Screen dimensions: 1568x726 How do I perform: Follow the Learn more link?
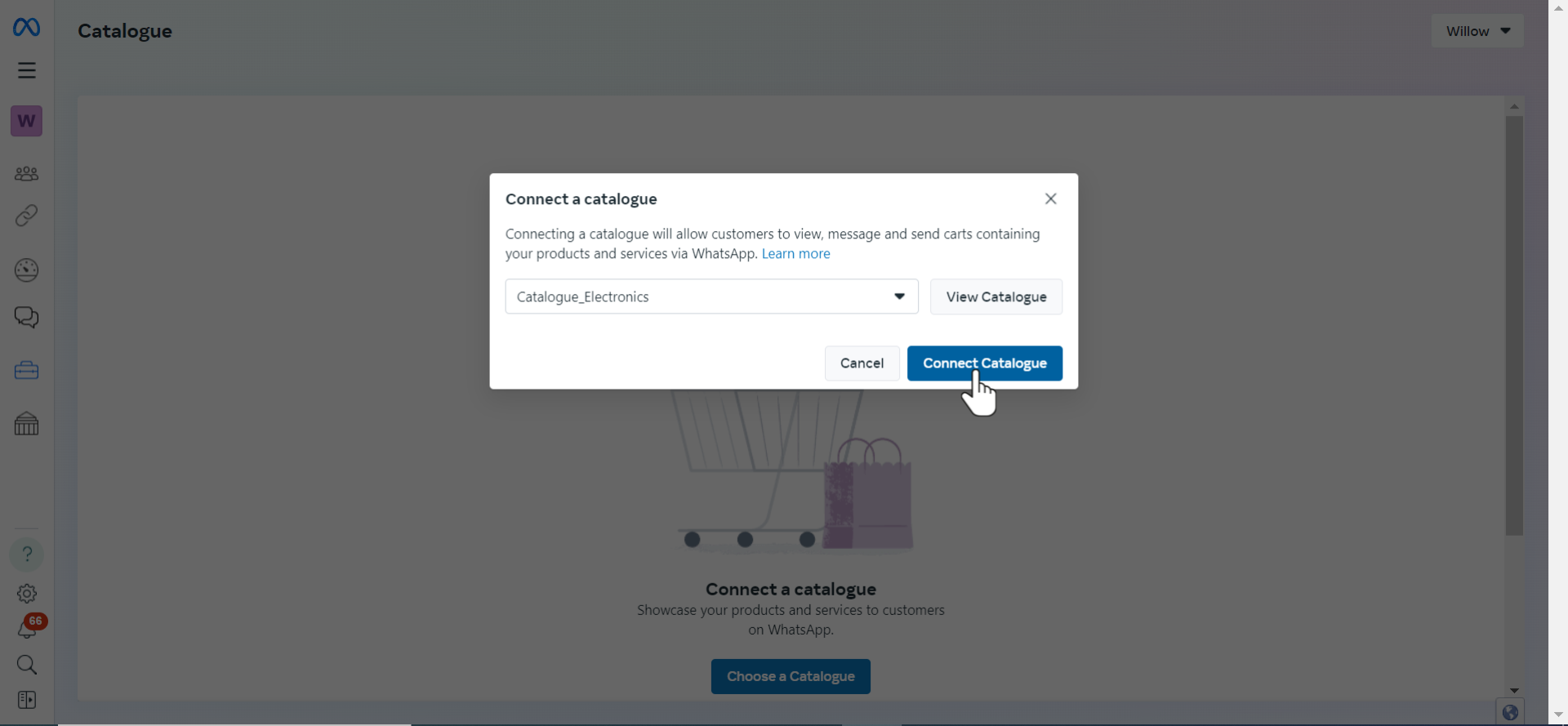coord(795,254)
